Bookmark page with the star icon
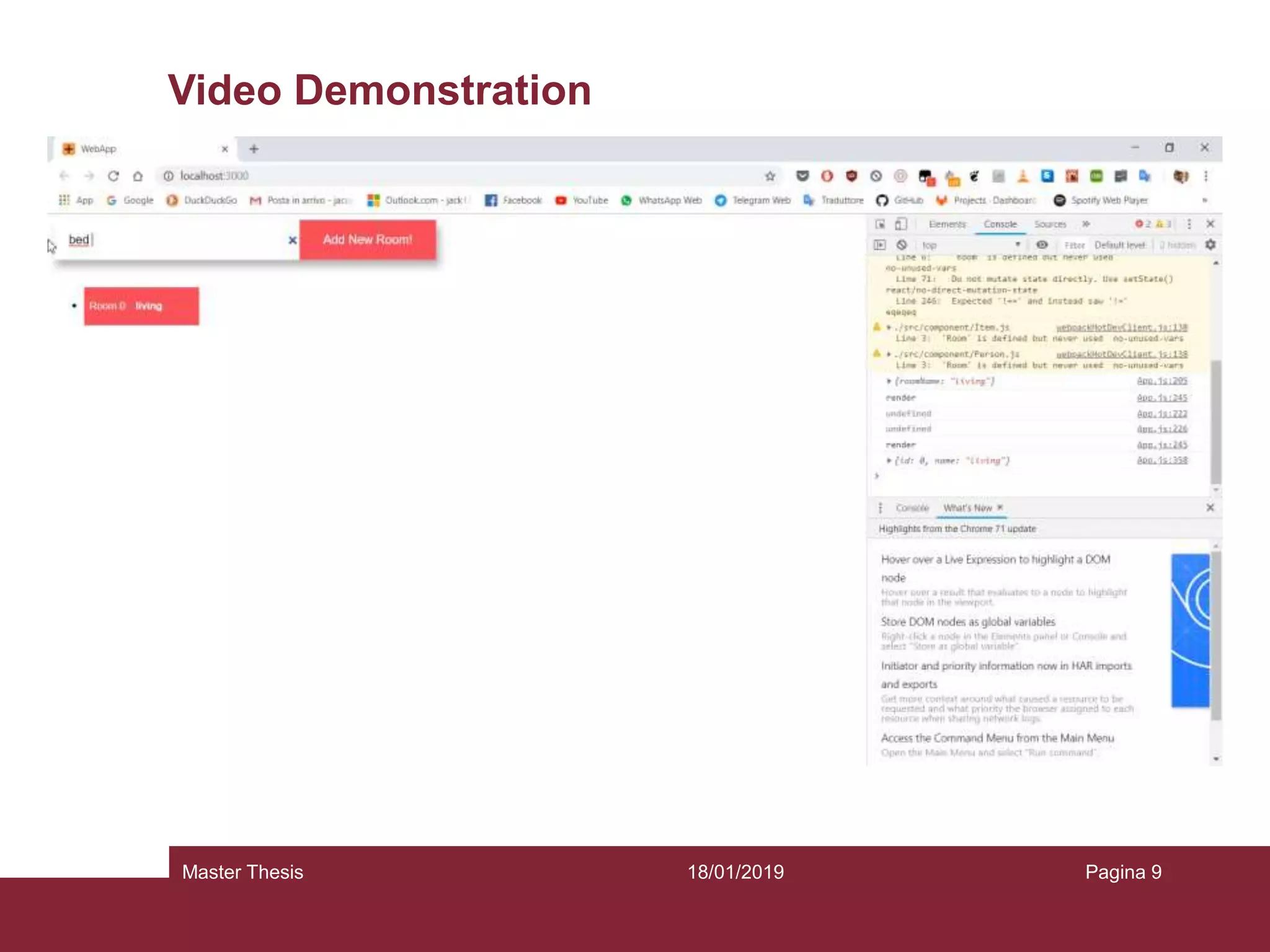This screenshot has width=1270, height=952. coord(770,176)
